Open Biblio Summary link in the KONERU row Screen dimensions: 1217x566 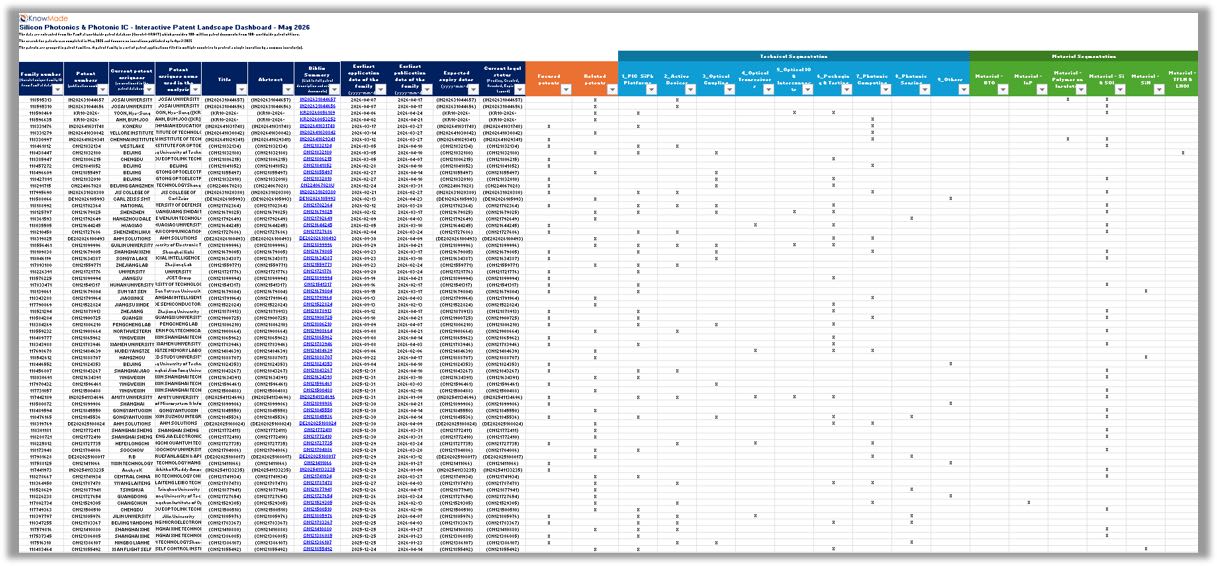[x=317, y=126]
